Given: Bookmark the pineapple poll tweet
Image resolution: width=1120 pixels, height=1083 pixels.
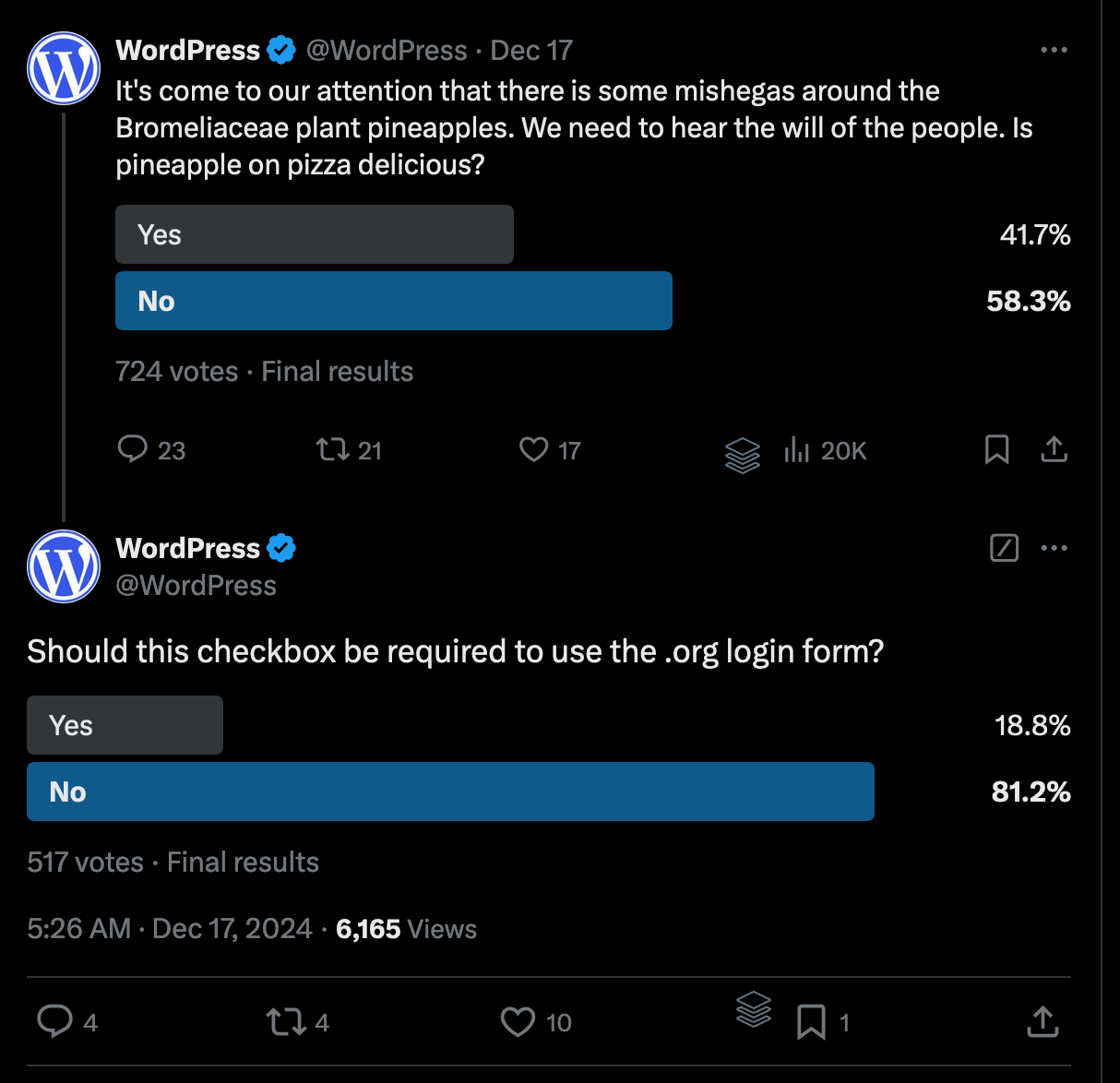Looking at the screenshot, I should (996, 450).
